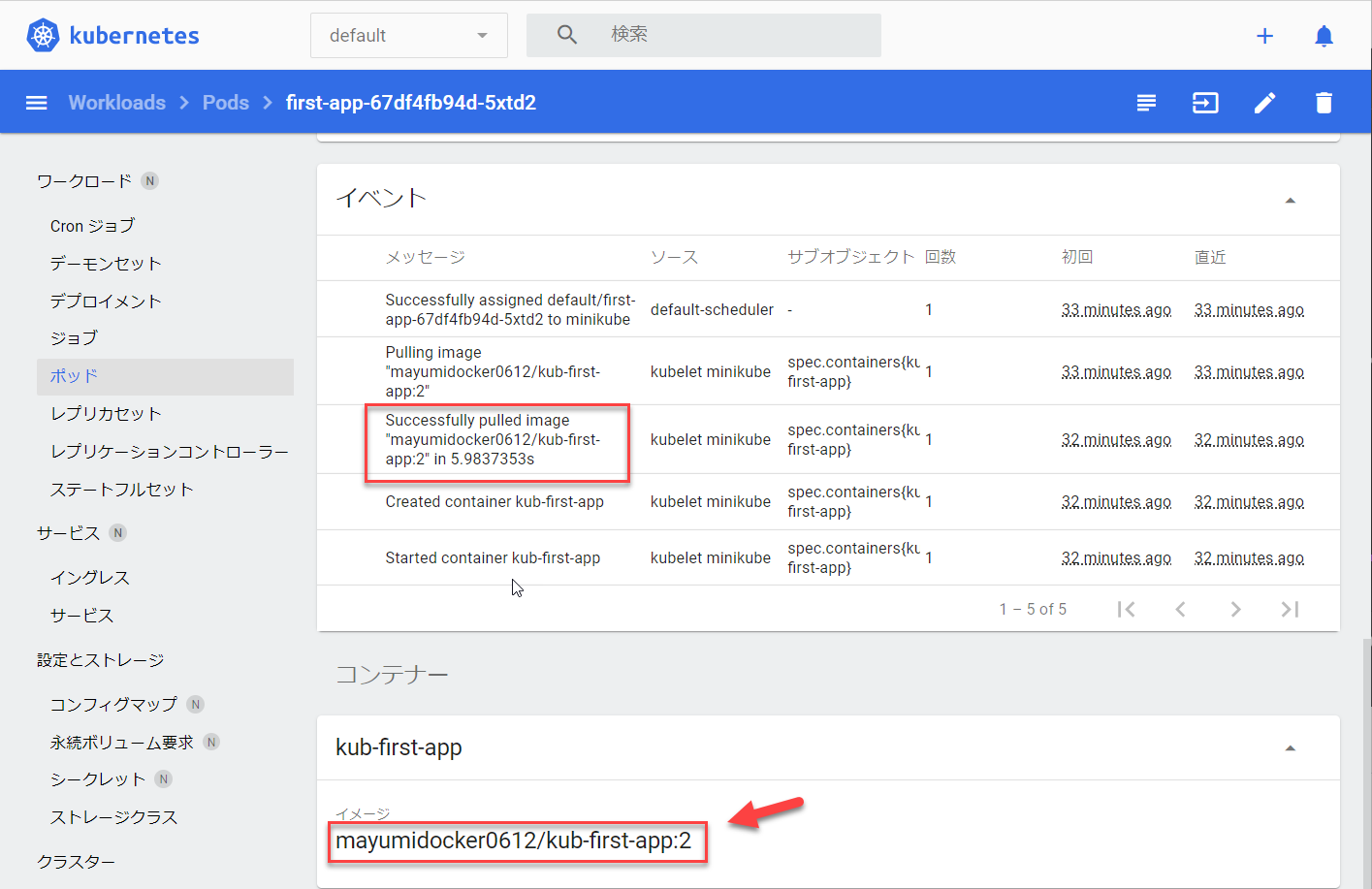Click the 初回 column header
Screen dimensions: 1372x889
tap(1077, 257)
